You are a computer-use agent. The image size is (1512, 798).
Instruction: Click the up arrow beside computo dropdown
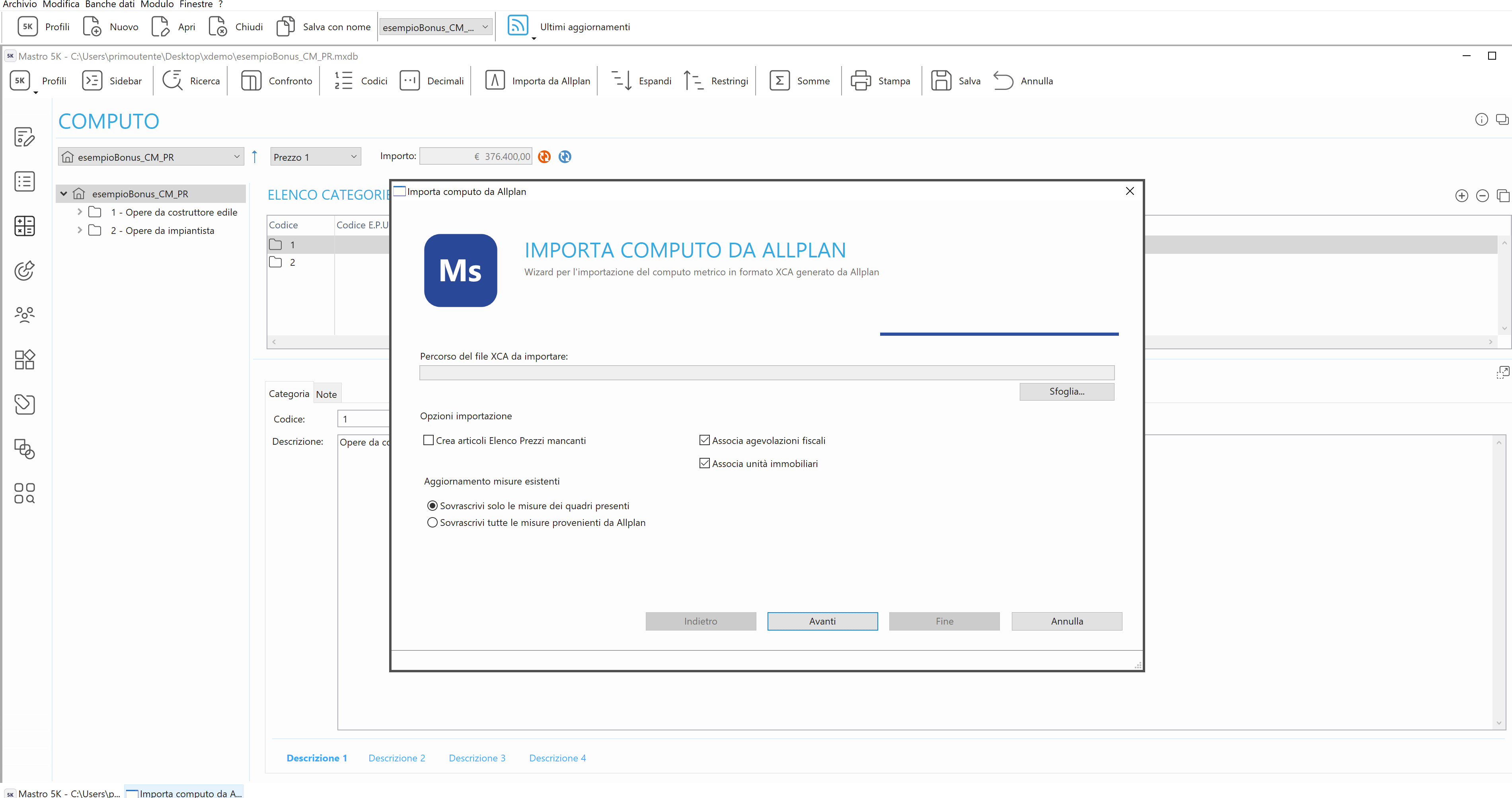click(x=255, y=157)
